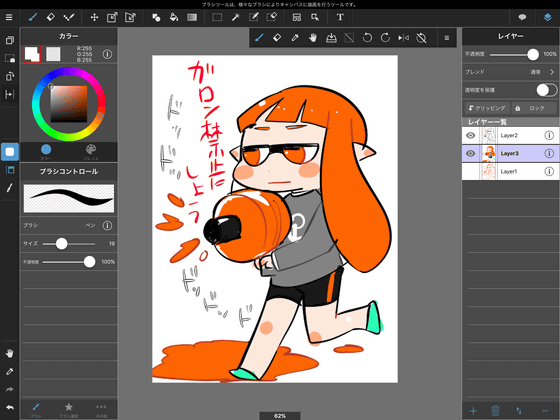Click the Layer2 thumbnail
Screen dimensions: 560x420
click(488, 135)
